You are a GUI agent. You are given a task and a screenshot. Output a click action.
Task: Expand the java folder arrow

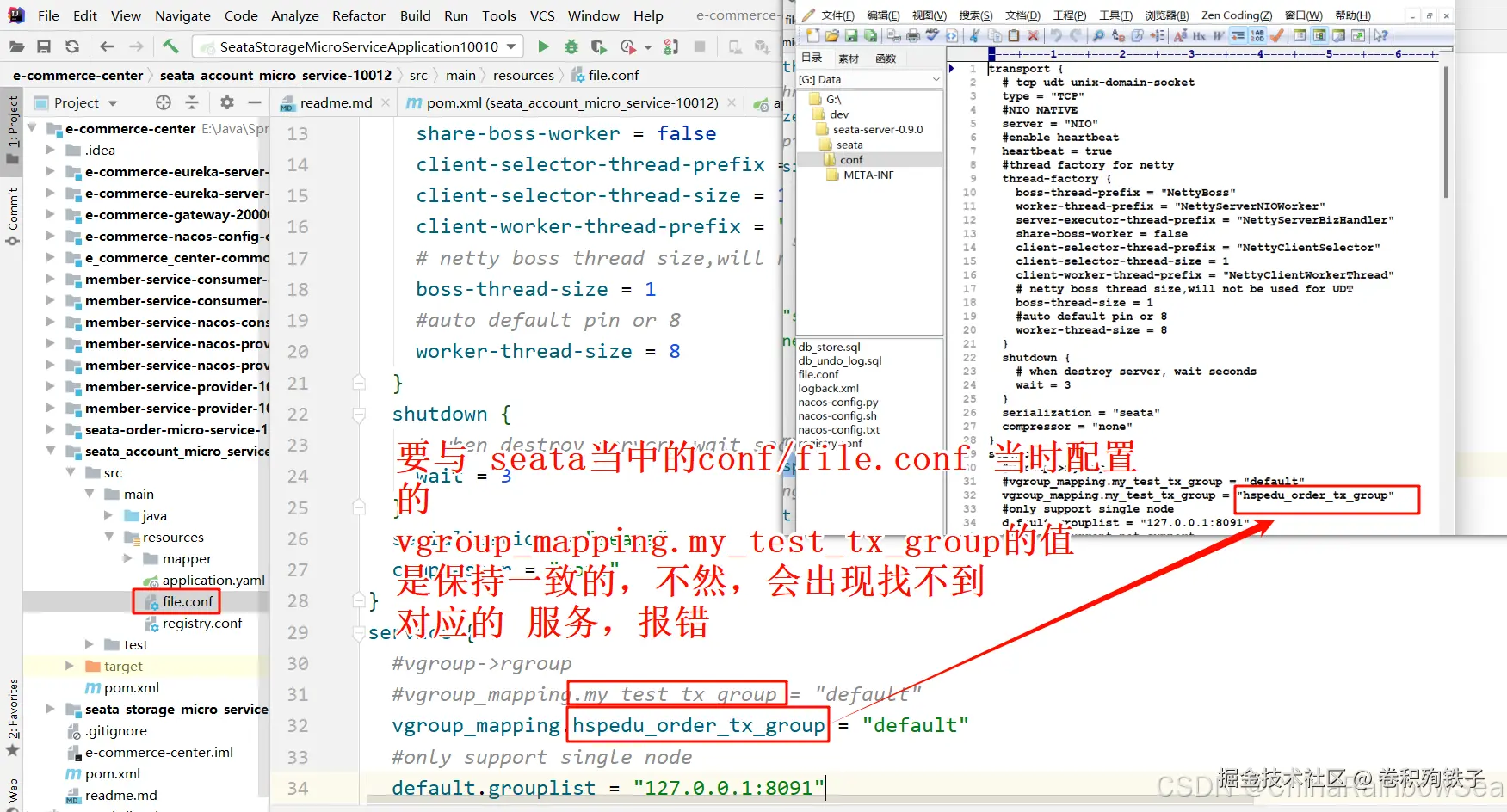coord(108,515)
